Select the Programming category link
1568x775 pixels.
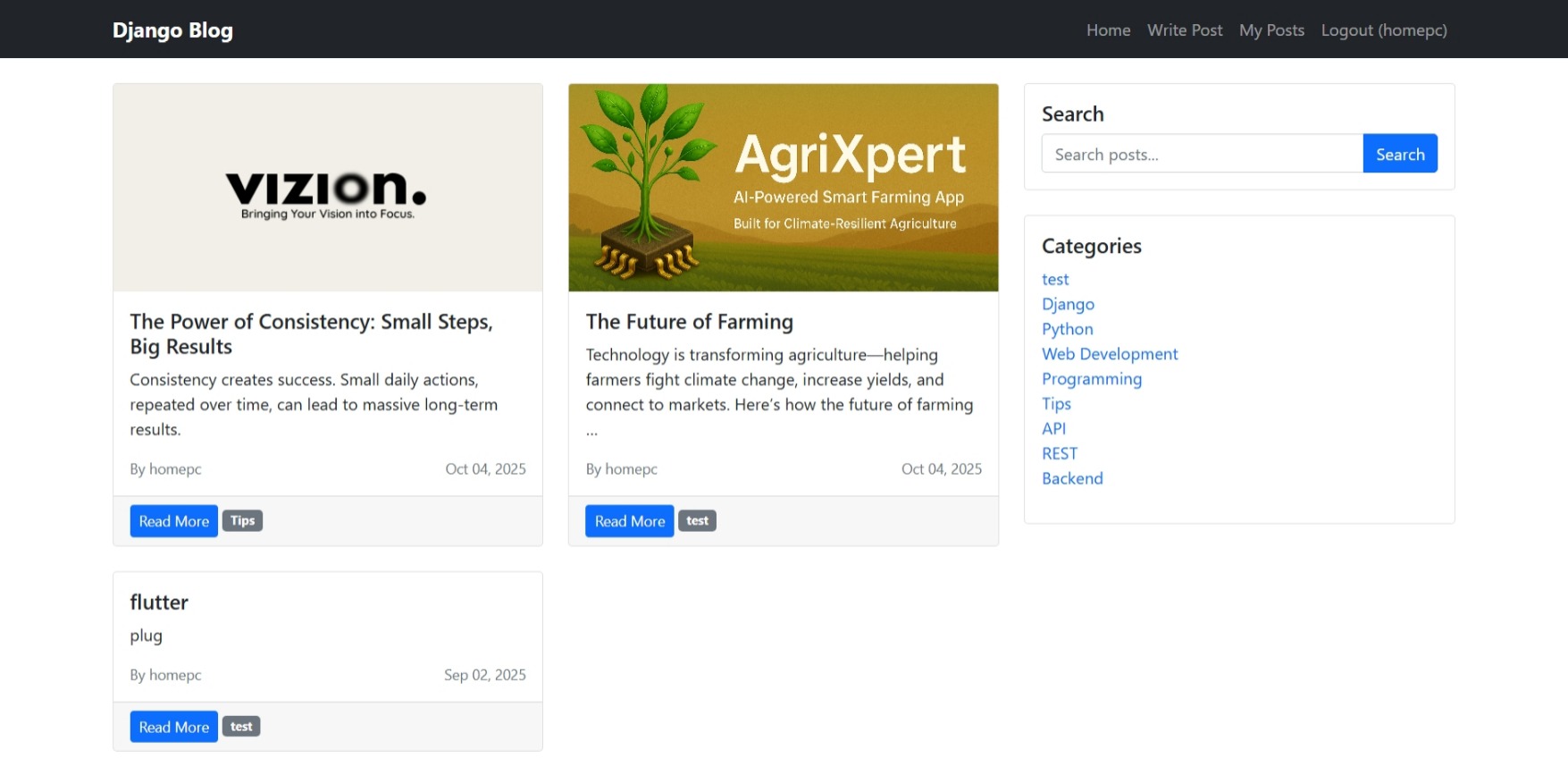[x=1092, y=379]
